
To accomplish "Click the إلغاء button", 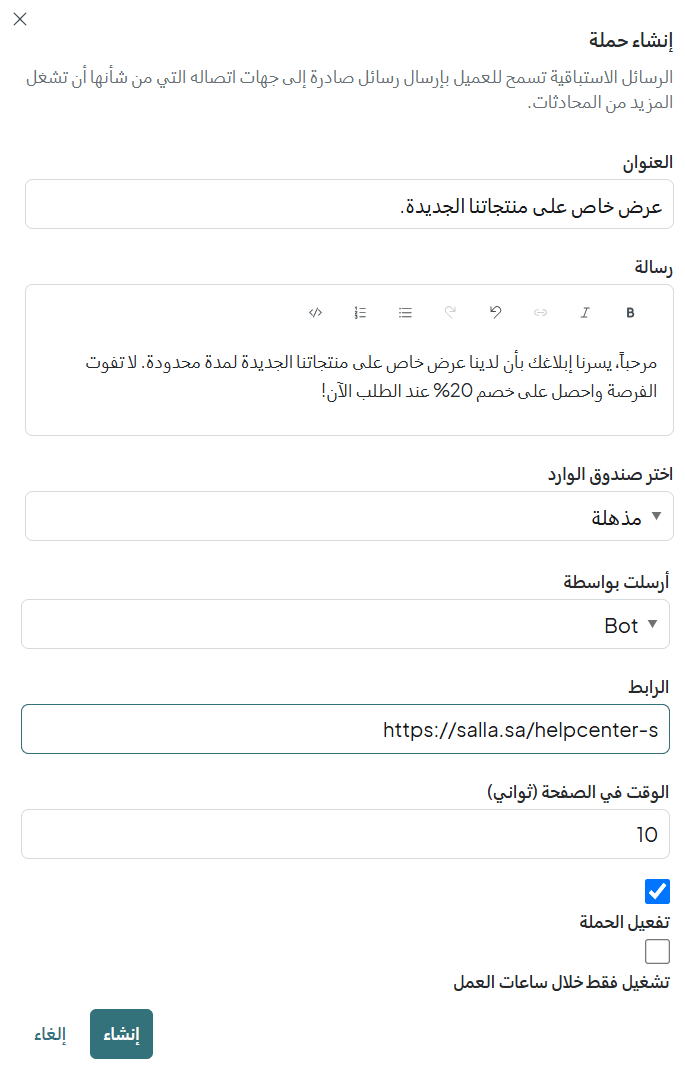I will (50, 1034).
